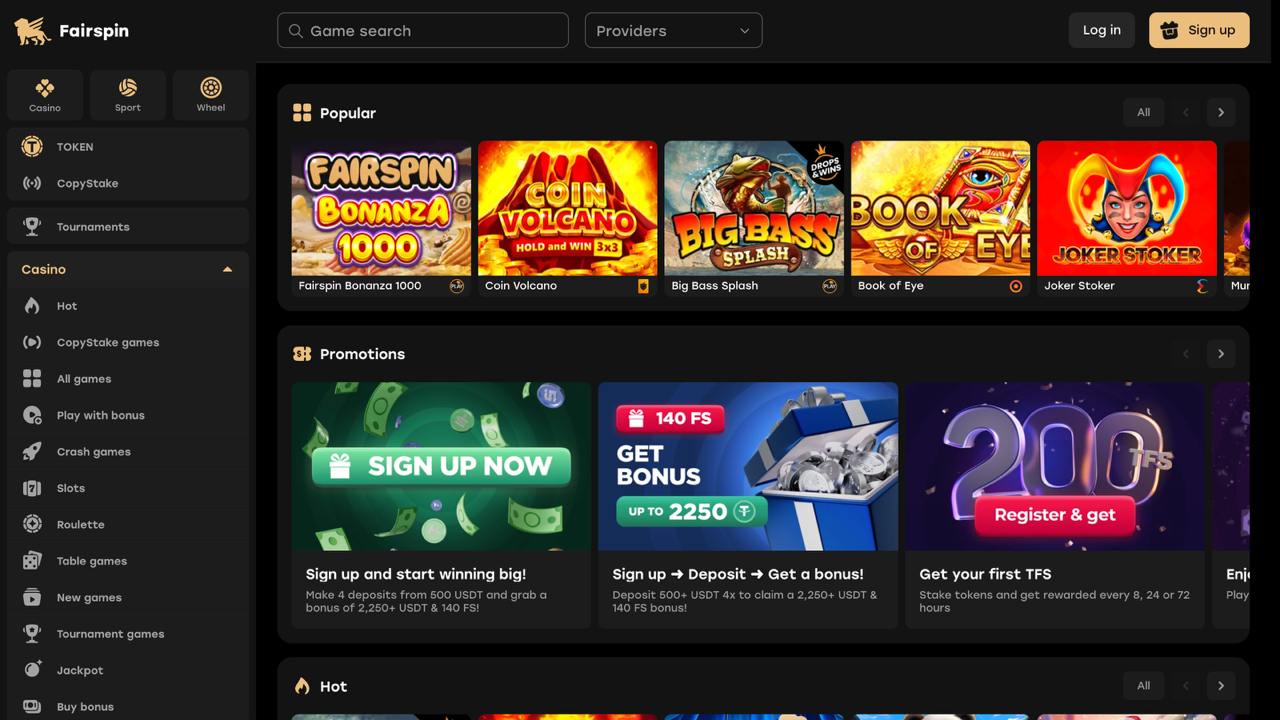
Task: Open the 200 TFS Register banner
Action: tap(1055, 466)
